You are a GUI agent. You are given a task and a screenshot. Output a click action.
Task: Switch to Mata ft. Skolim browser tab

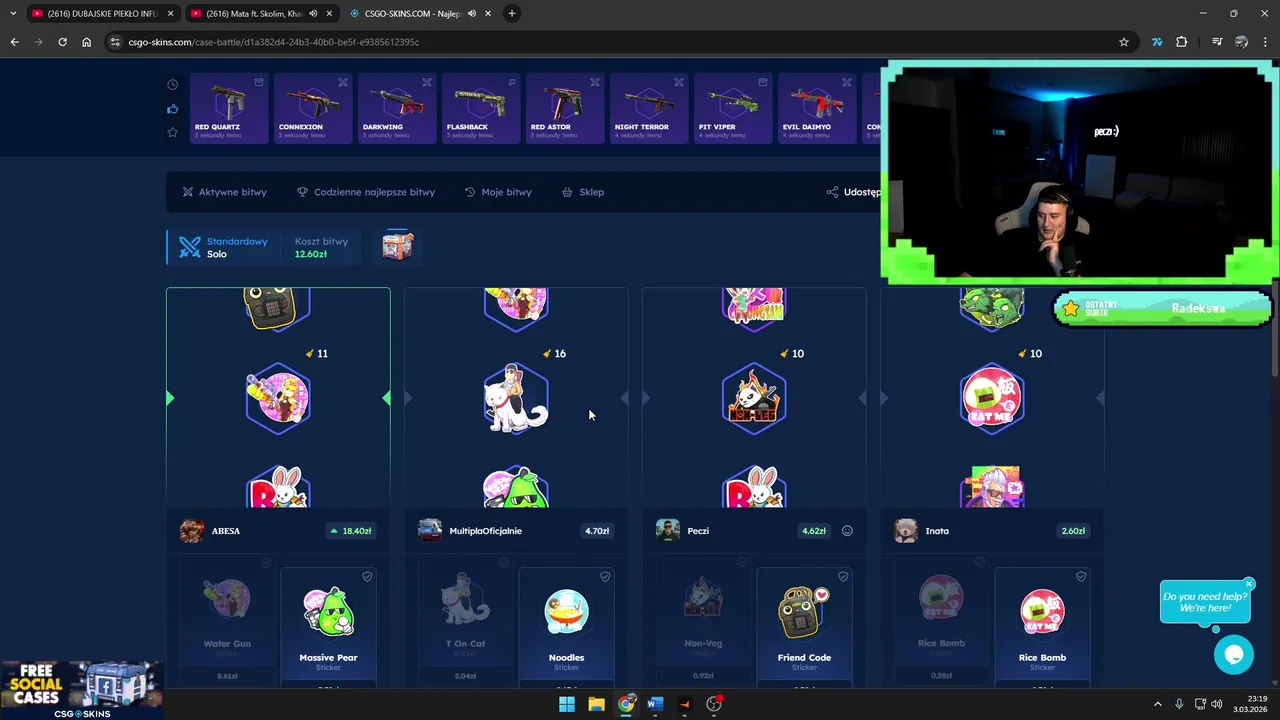pyautogui.click(x=260, y=13)
